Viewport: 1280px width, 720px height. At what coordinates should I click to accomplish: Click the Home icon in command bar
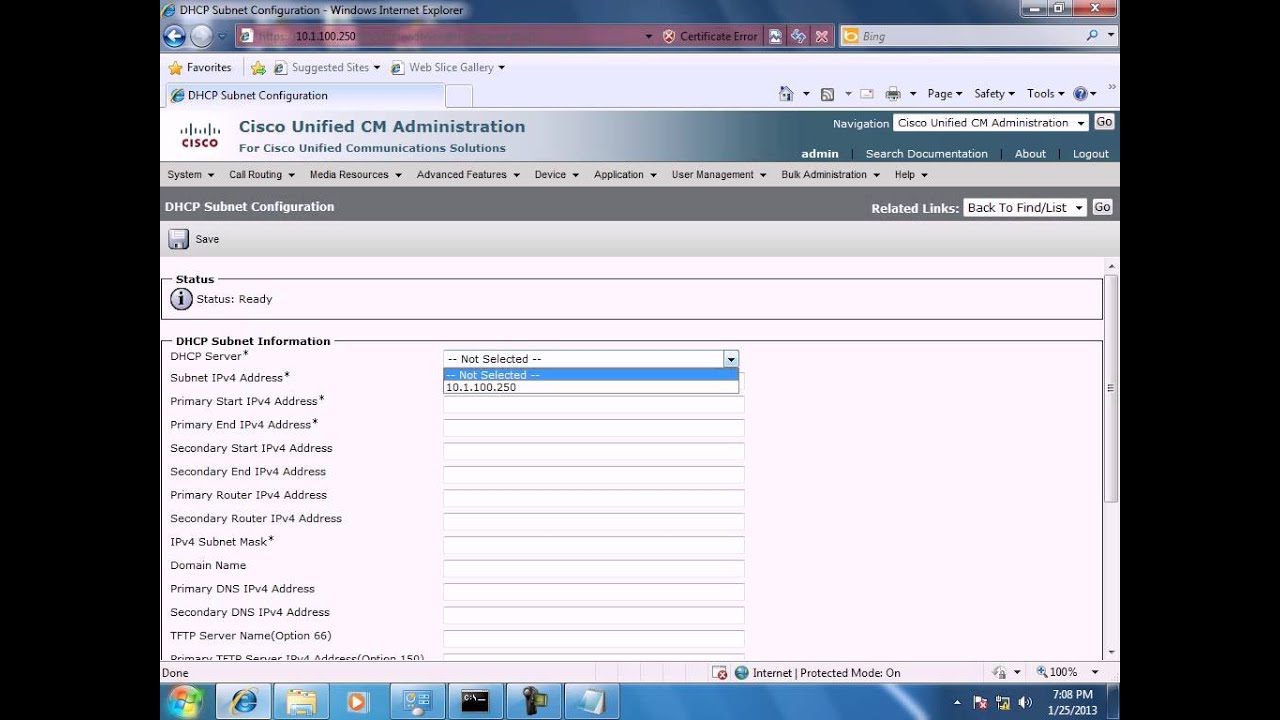coord(786,94)
